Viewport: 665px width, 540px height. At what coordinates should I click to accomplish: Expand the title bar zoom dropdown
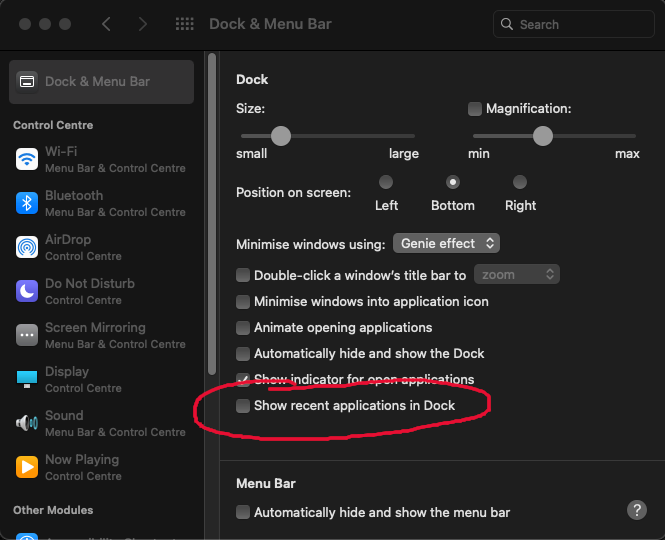click(516, 274)
